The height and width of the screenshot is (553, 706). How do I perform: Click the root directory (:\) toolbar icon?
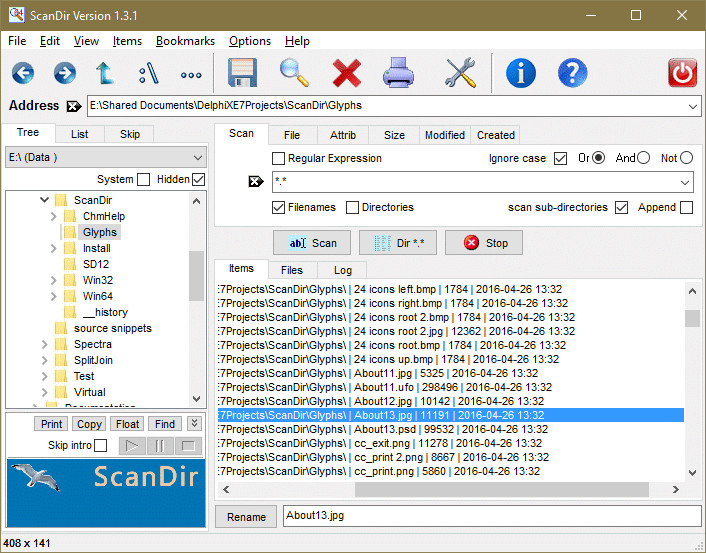(149, 73)
